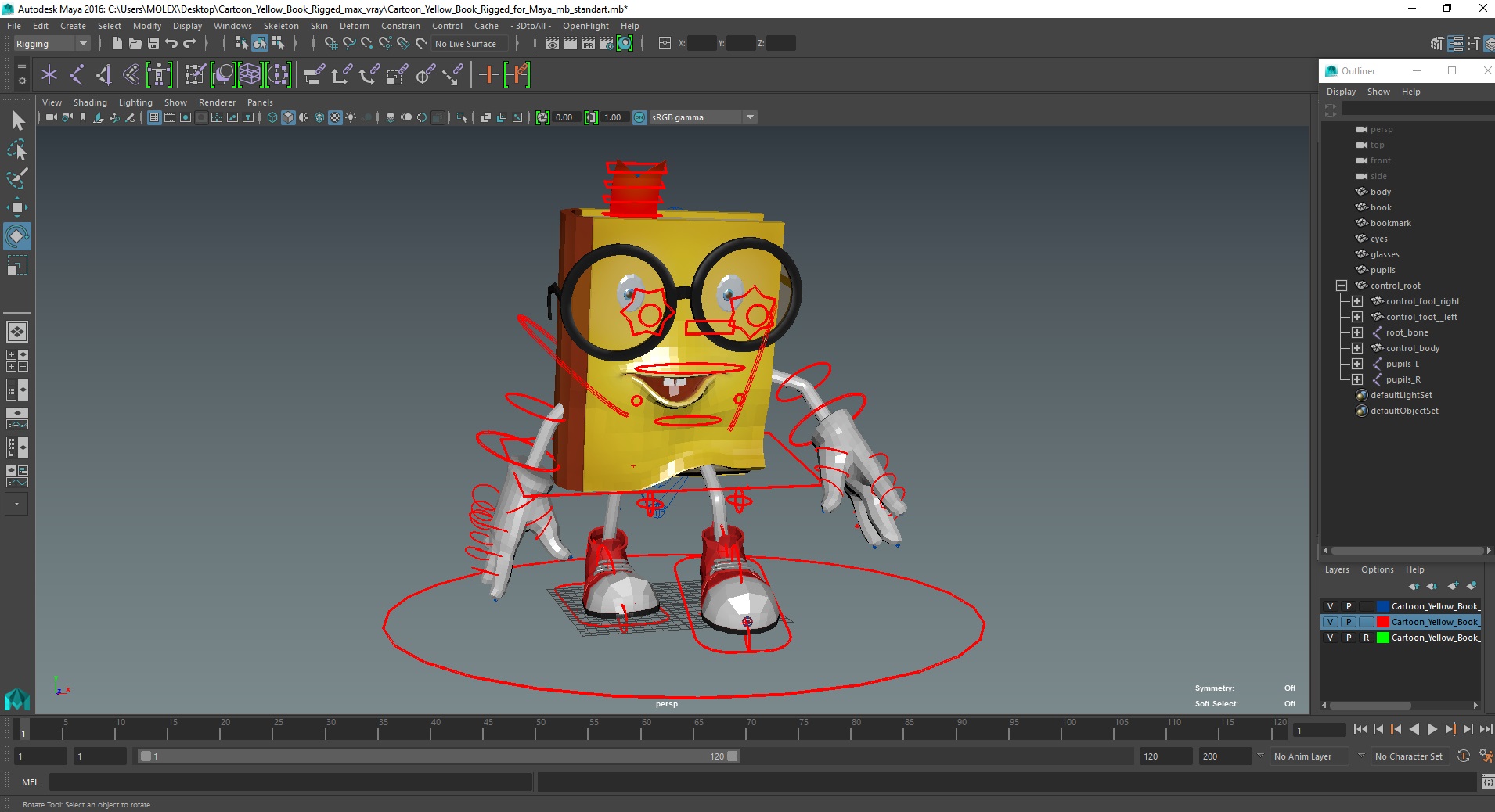The image size is (1495, 812).
Task: Click the Redo arrow icon
Action: (x=189, y=43)
